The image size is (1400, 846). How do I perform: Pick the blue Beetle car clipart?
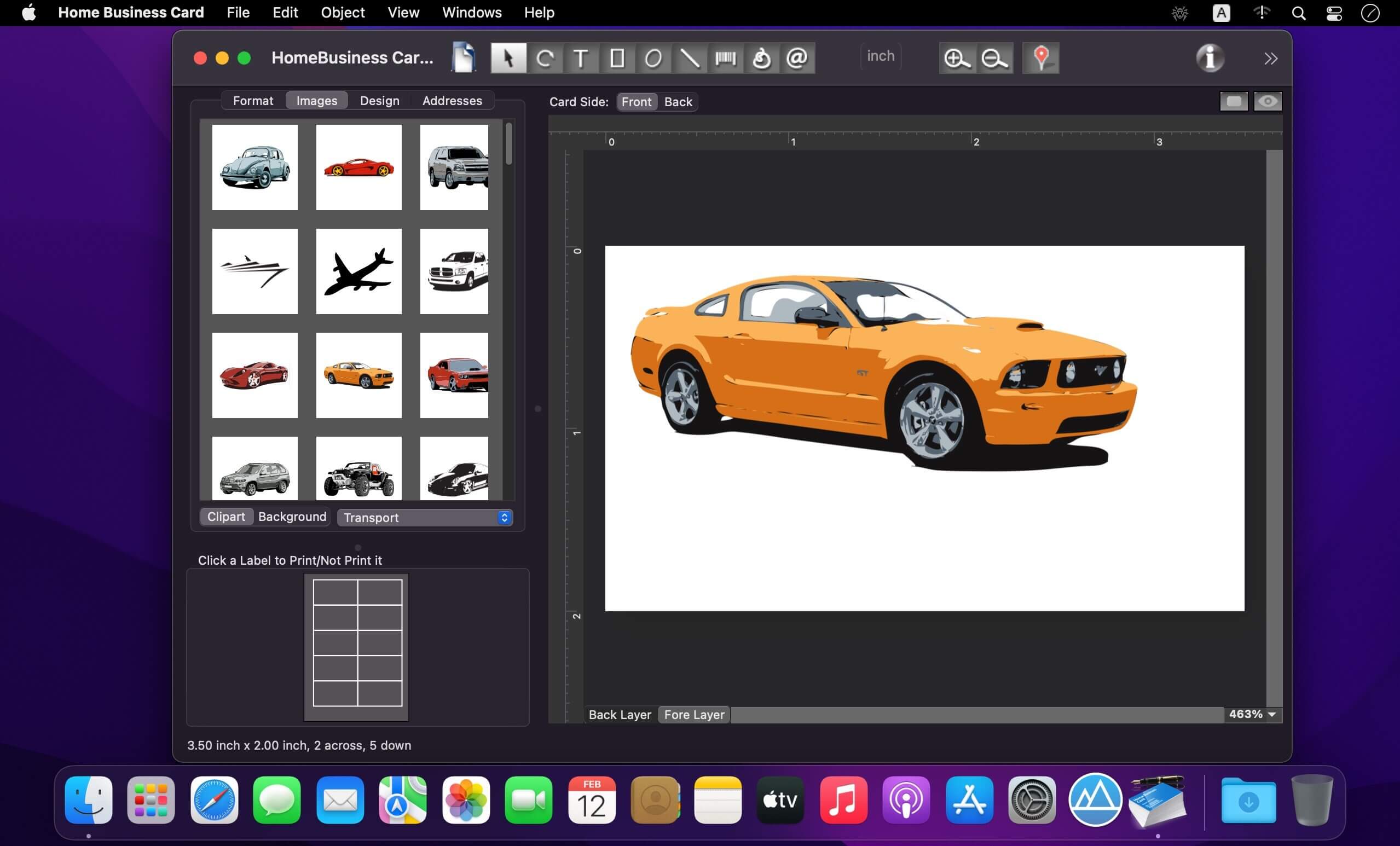[254, 167]
